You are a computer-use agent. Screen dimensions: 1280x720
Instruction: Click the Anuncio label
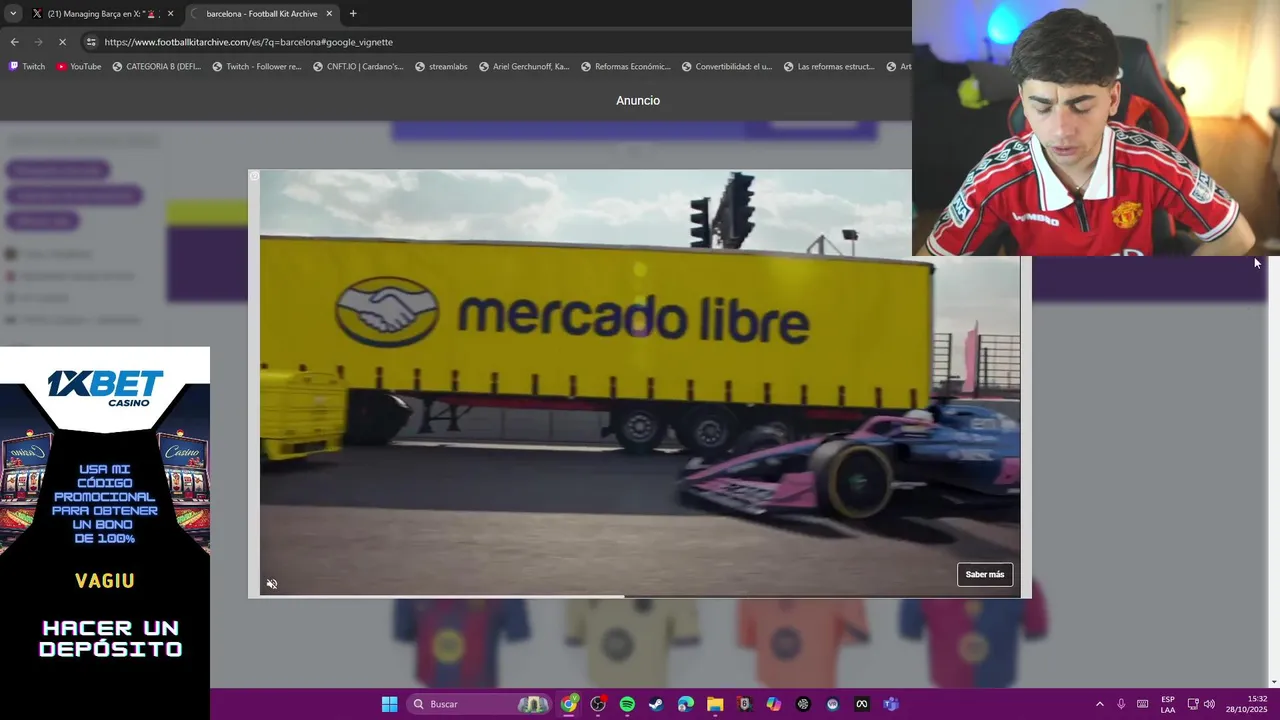[638, 101]
